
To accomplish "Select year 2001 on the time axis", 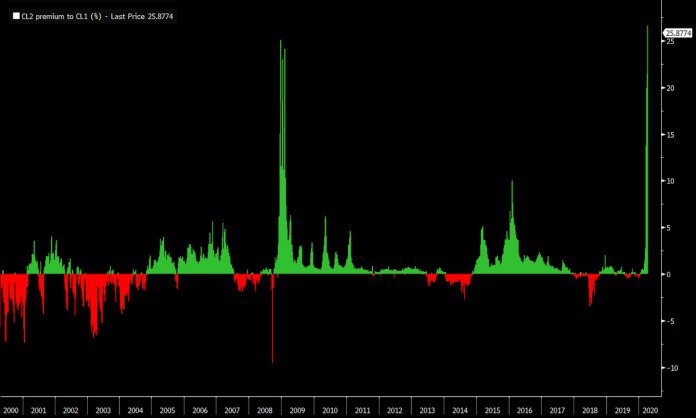I will (38, 410).
